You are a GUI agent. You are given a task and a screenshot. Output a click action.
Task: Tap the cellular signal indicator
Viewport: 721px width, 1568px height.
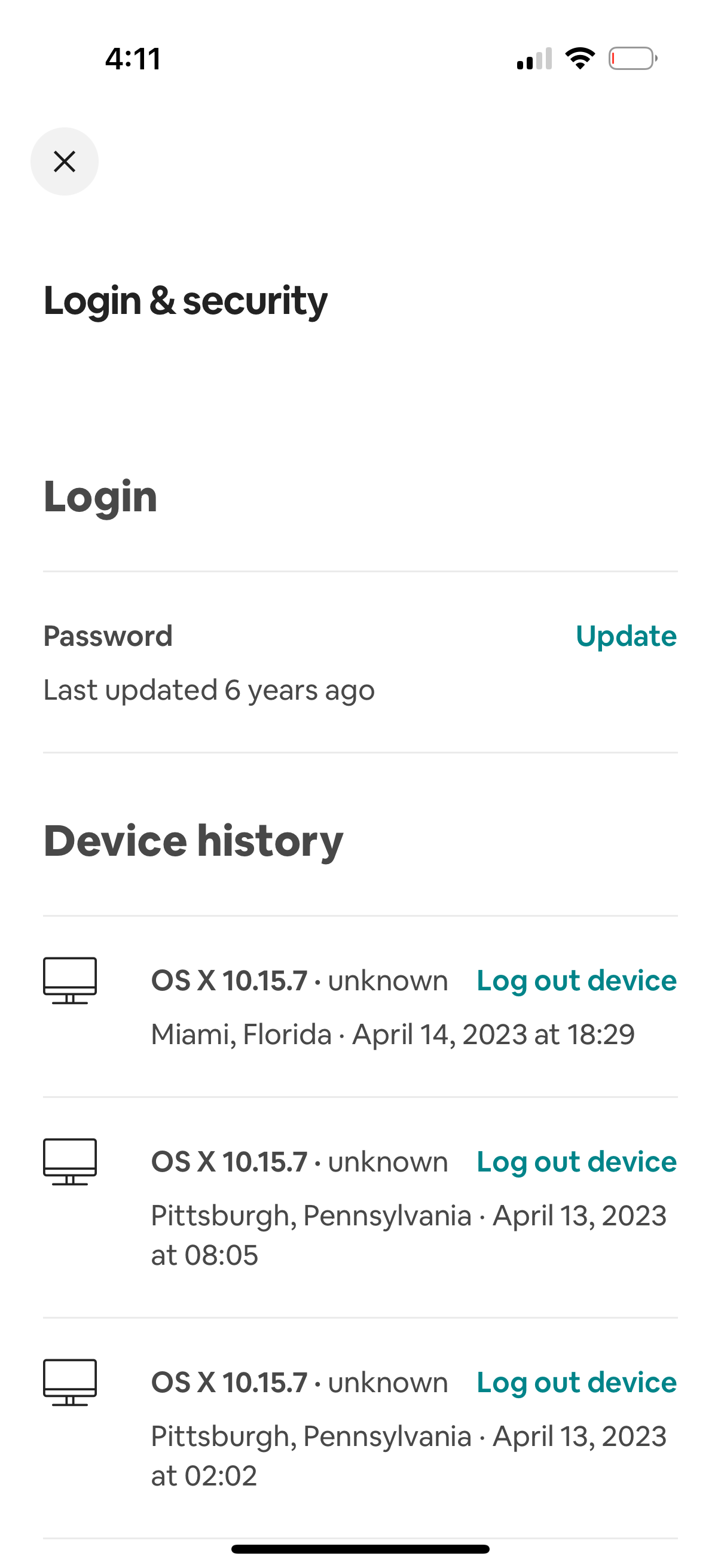click(536, 58)
